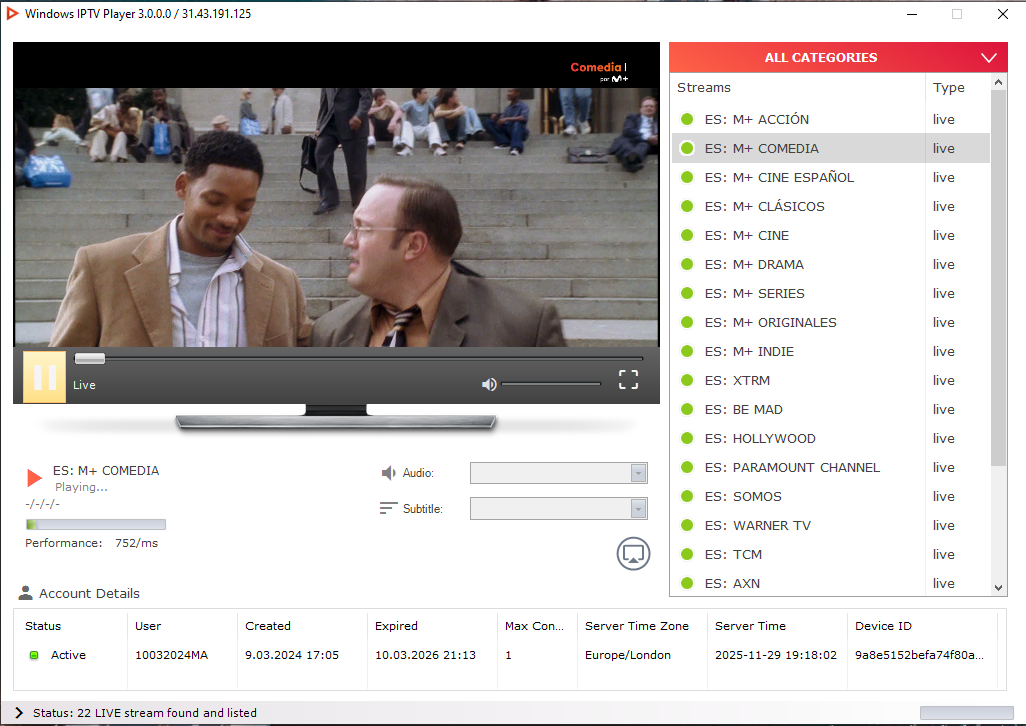Screen dimensions: 1026x726
Task: Click the Type column header
Action: (x=949, y=87)
